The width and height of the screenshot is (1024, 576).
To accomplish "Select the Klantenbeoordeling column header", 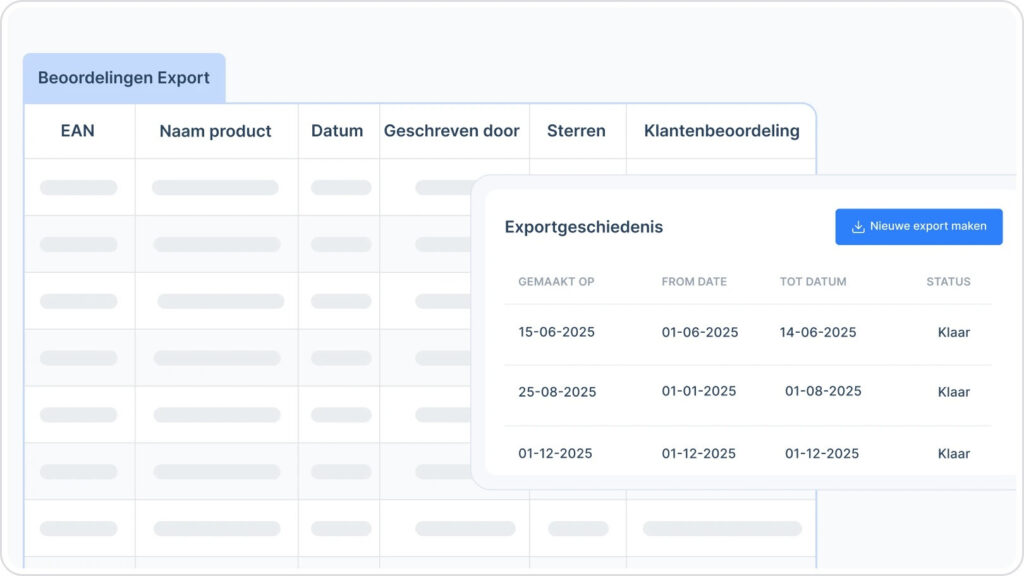I will pos(721,131).
